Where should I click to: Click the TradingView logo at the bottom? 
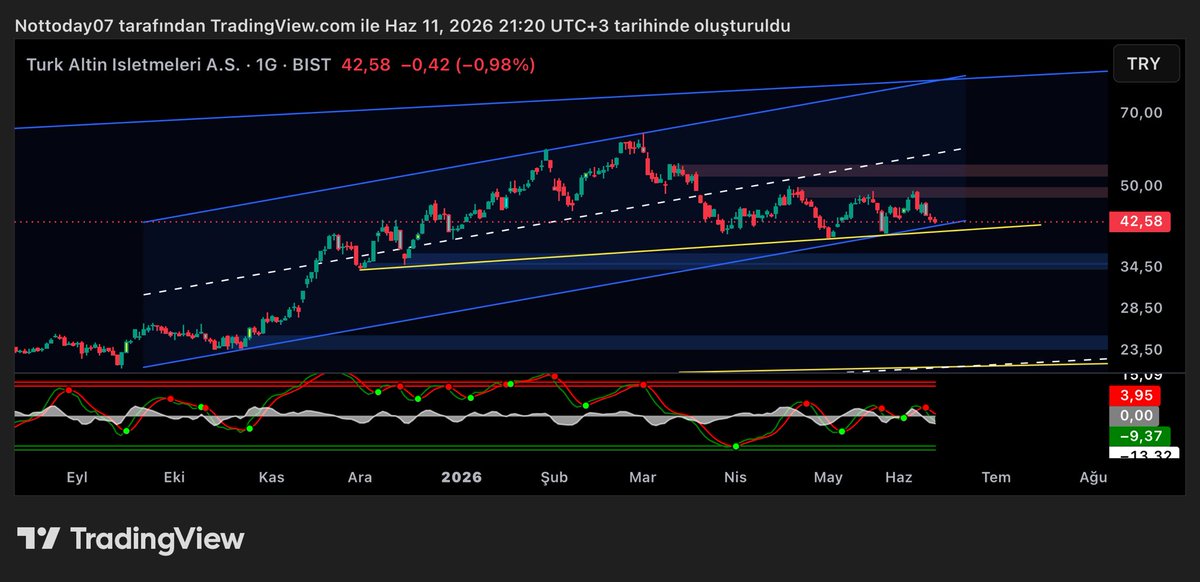click(x=131, y=539)
